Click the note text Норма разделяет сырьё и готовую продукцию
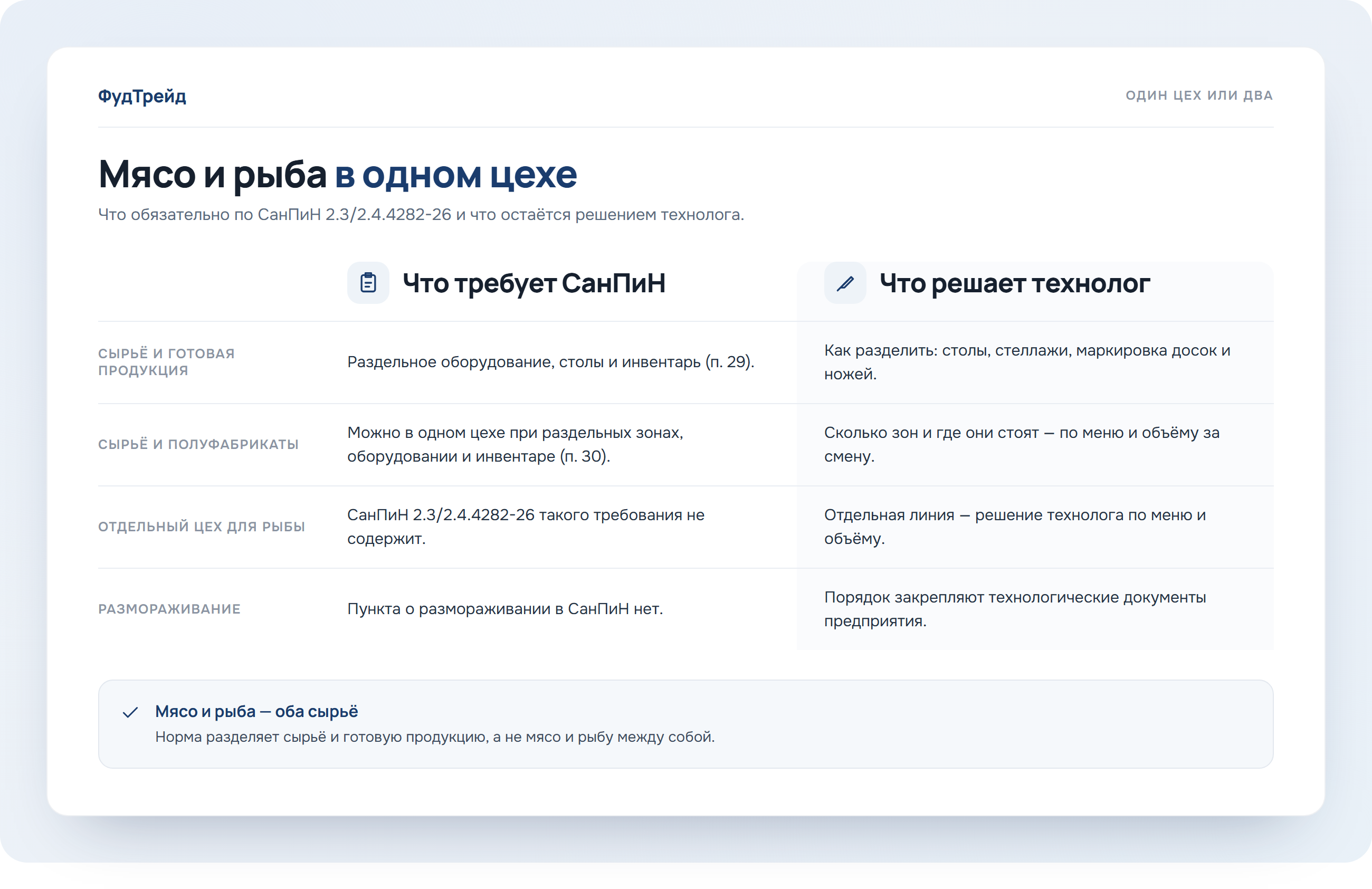Screen dimensions: 1372x889 pos(435,737)
